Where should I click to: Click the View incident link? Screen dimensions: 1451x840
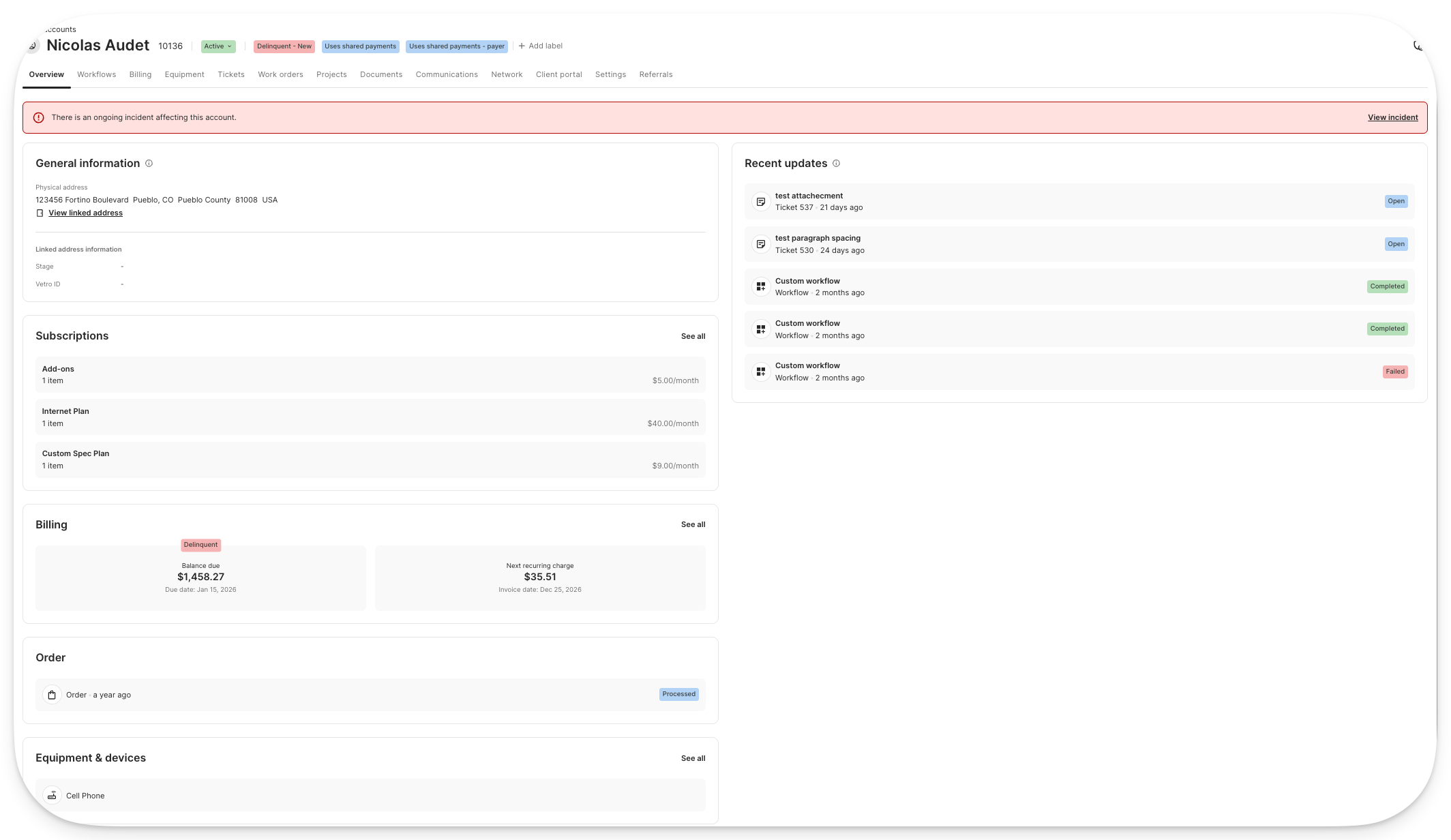pos(1392,117)
